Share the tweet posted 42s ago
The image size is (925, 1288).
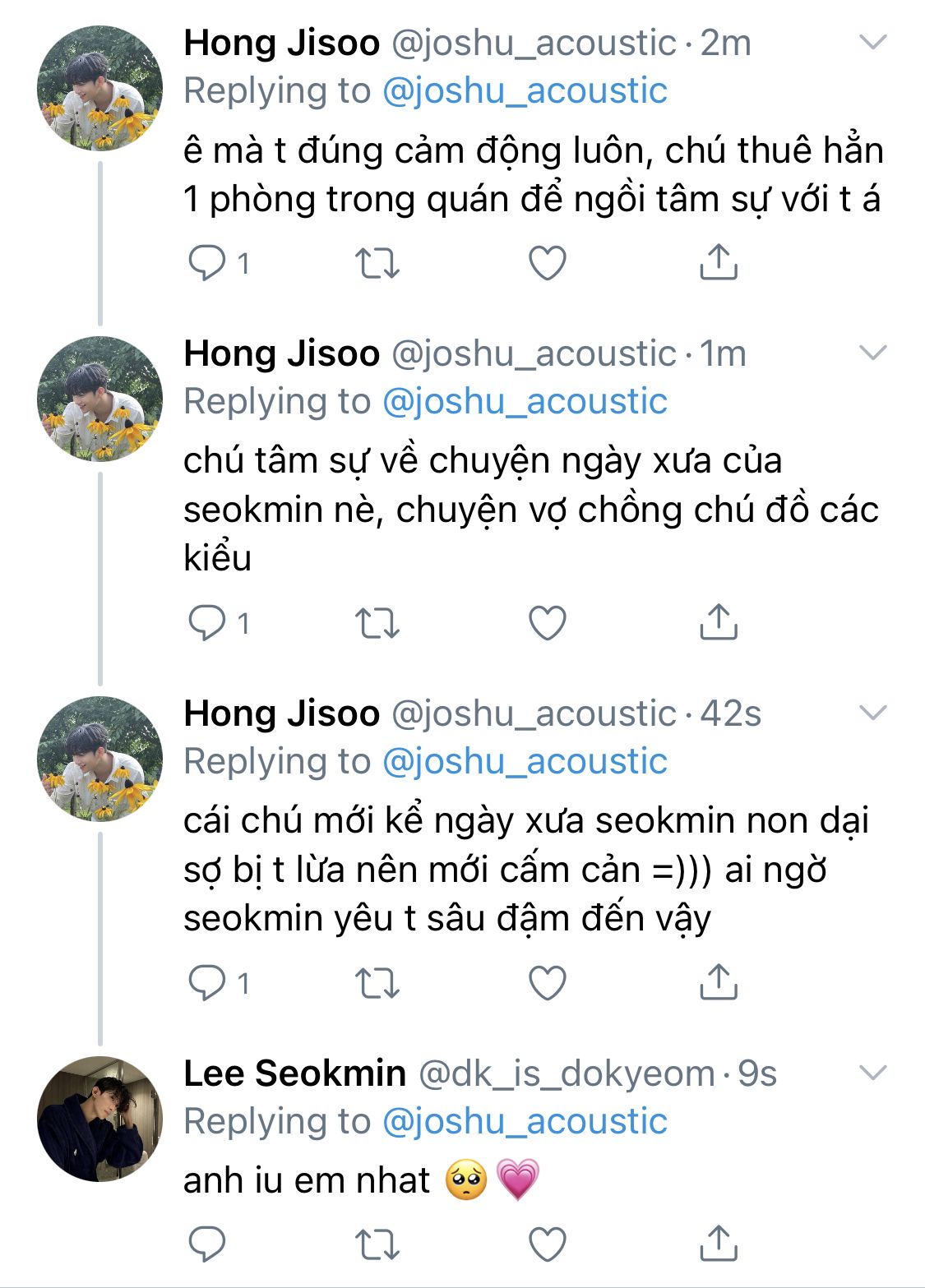(718, 982)
